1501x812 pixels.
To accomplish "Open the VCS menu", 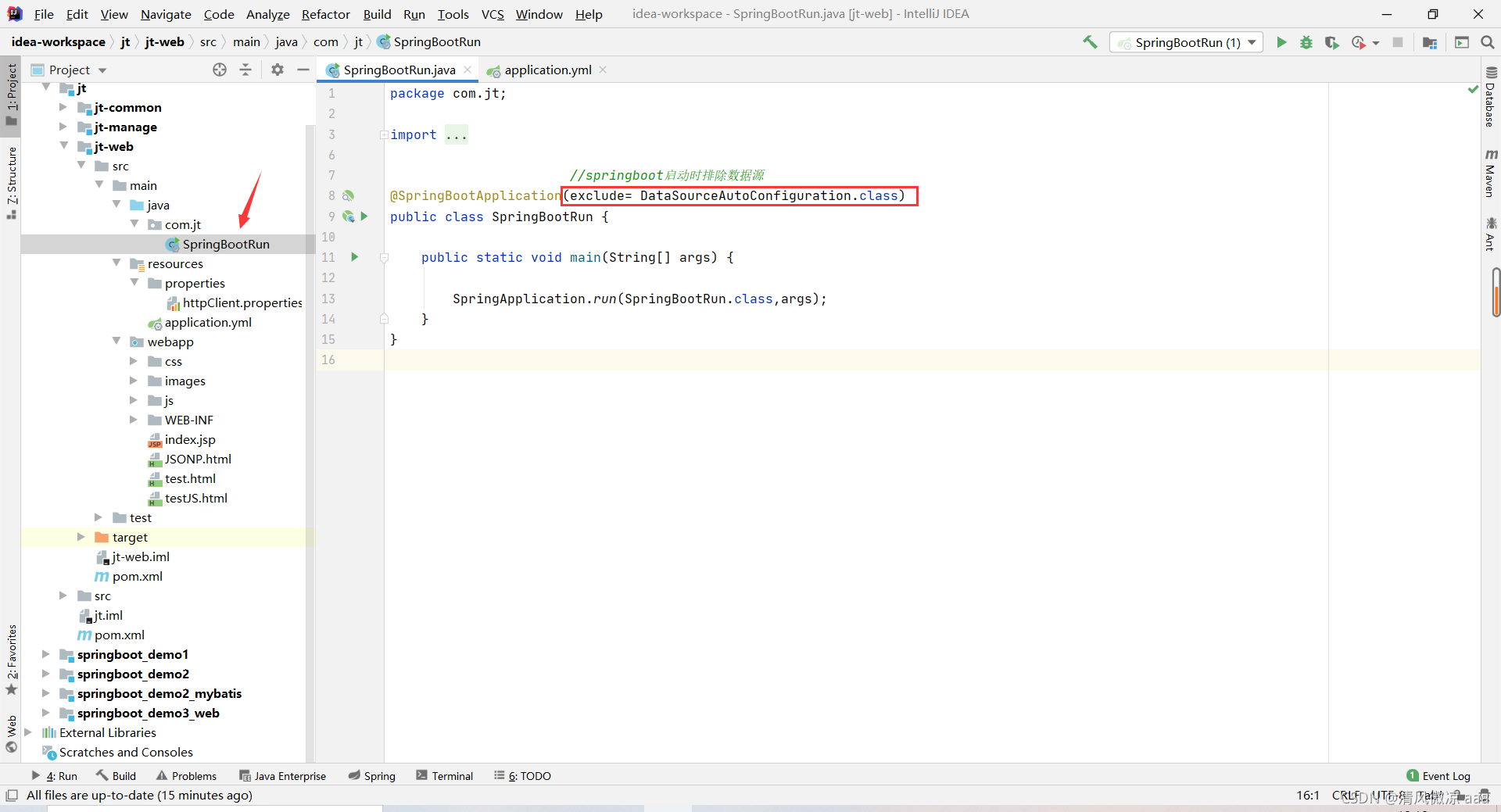I will (493, 14).
